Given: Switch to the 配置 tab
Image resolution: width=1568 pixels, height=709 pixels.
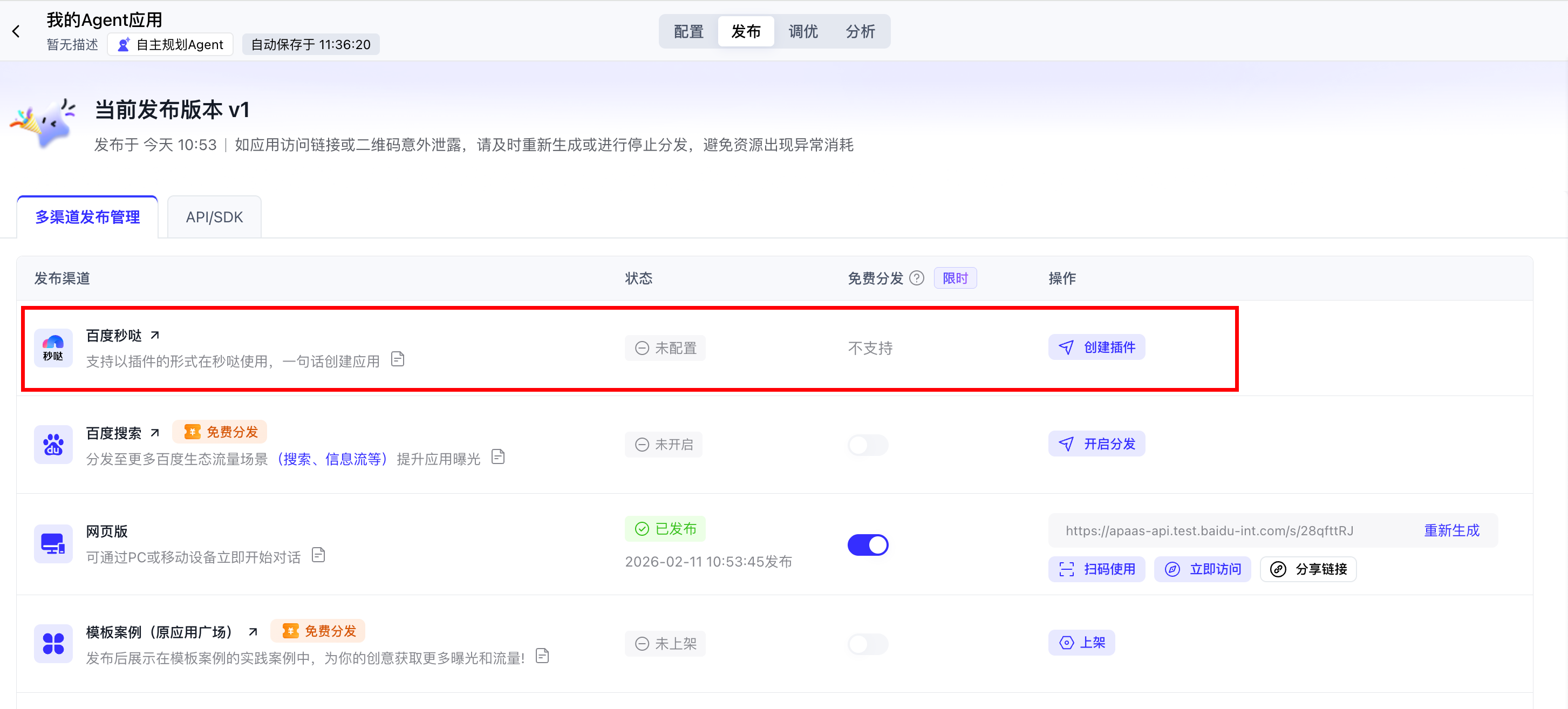Looking at the screenshot, I should click(688, 32).
